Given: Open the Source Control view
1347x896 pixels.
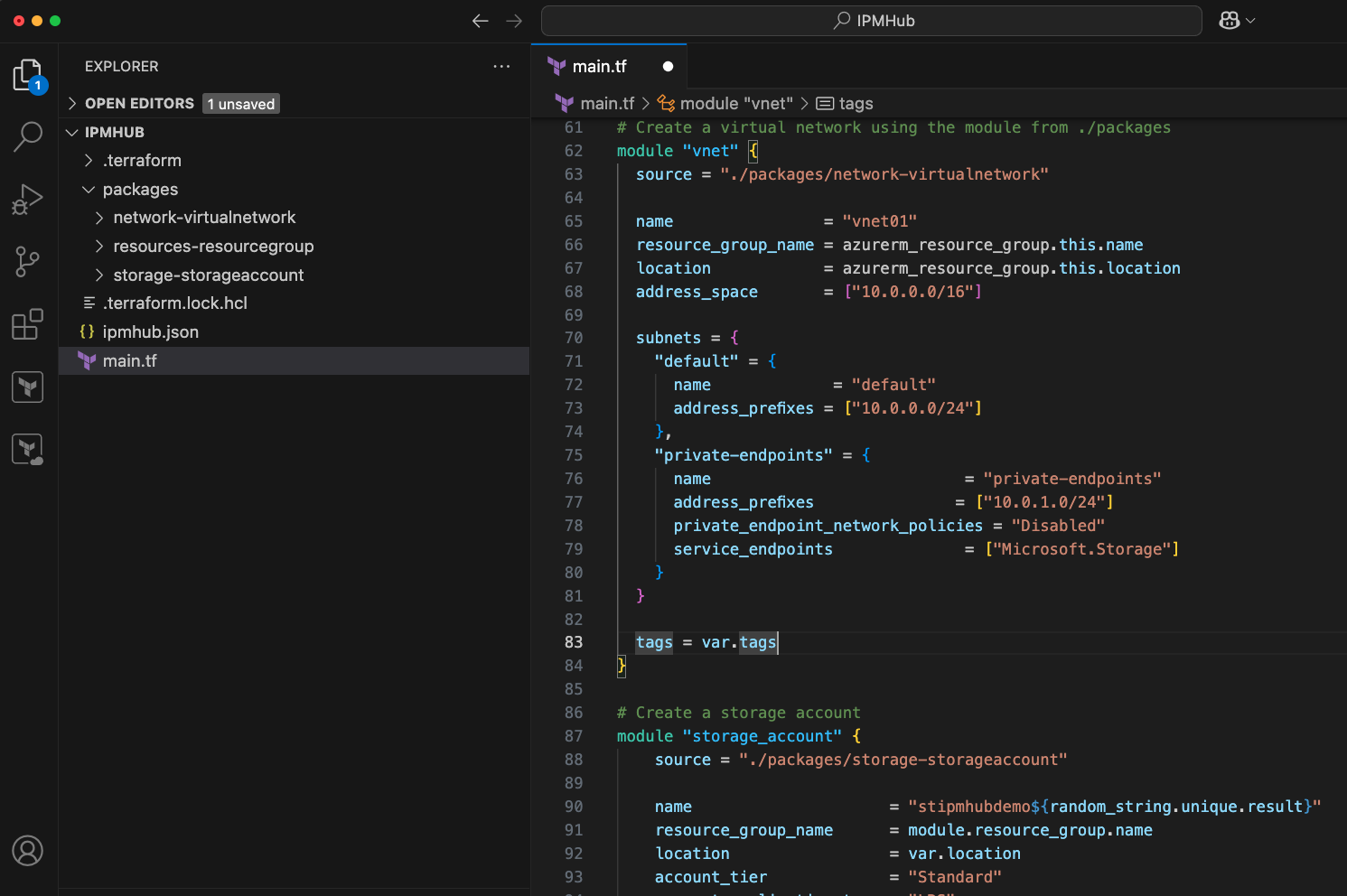Looking at the screenshot, I should click(x=28, y=262).
